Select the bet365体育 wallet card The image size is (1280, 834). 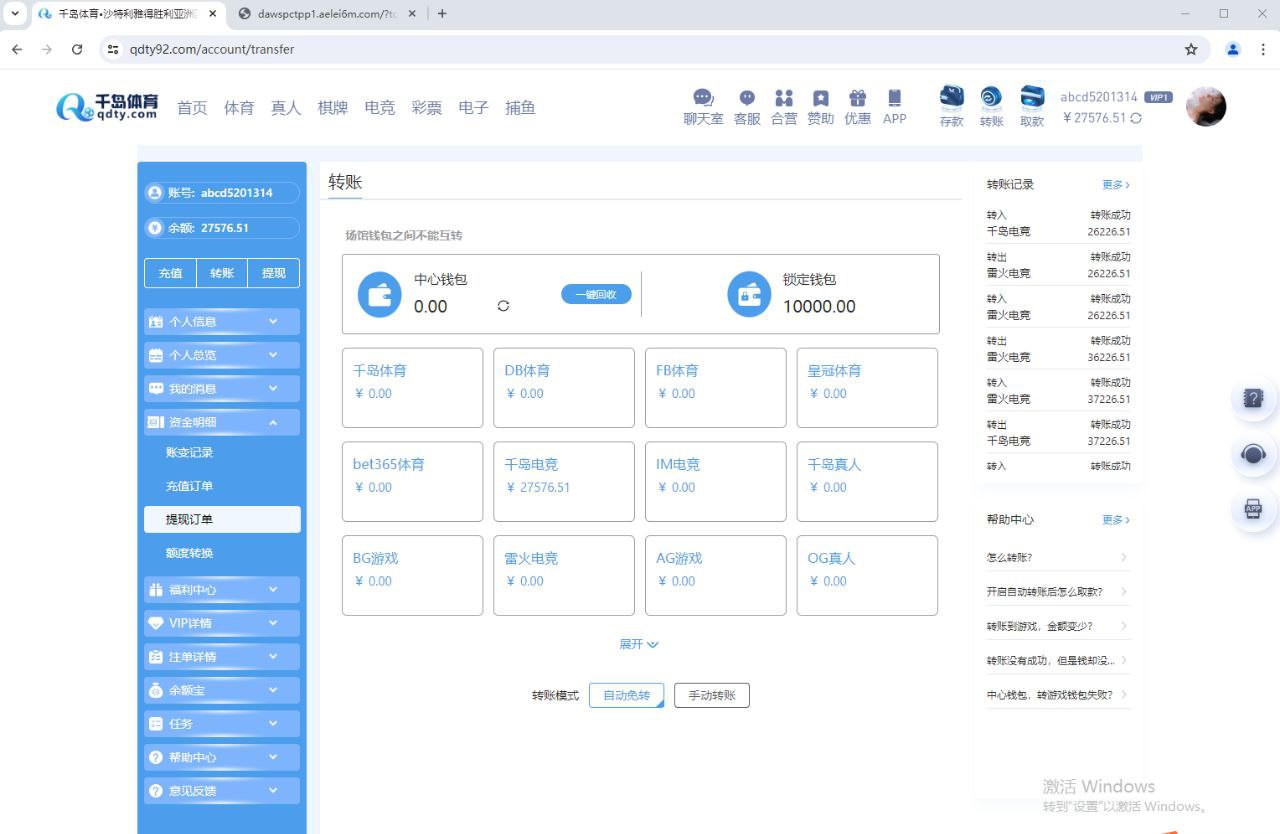(x=412, y=482)
